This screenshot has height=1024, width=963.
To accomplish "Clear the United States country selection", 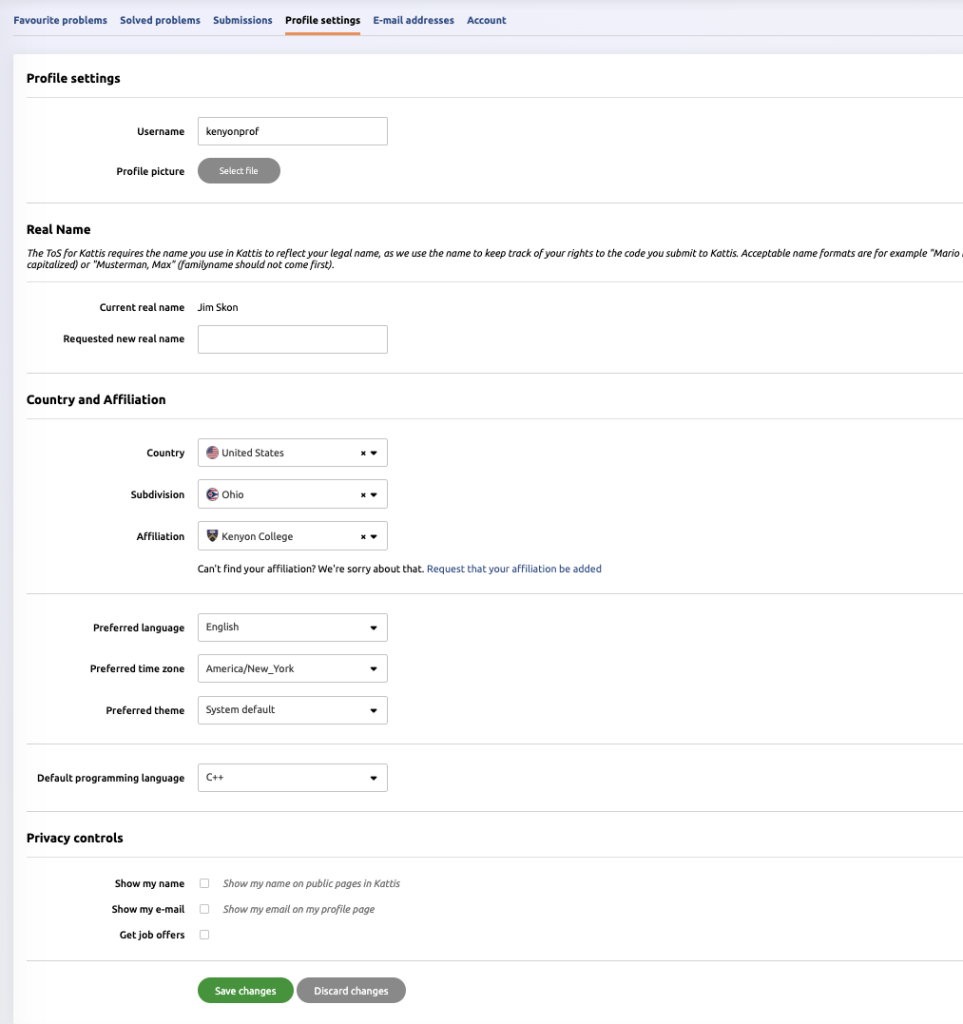I will pos(363,453).
